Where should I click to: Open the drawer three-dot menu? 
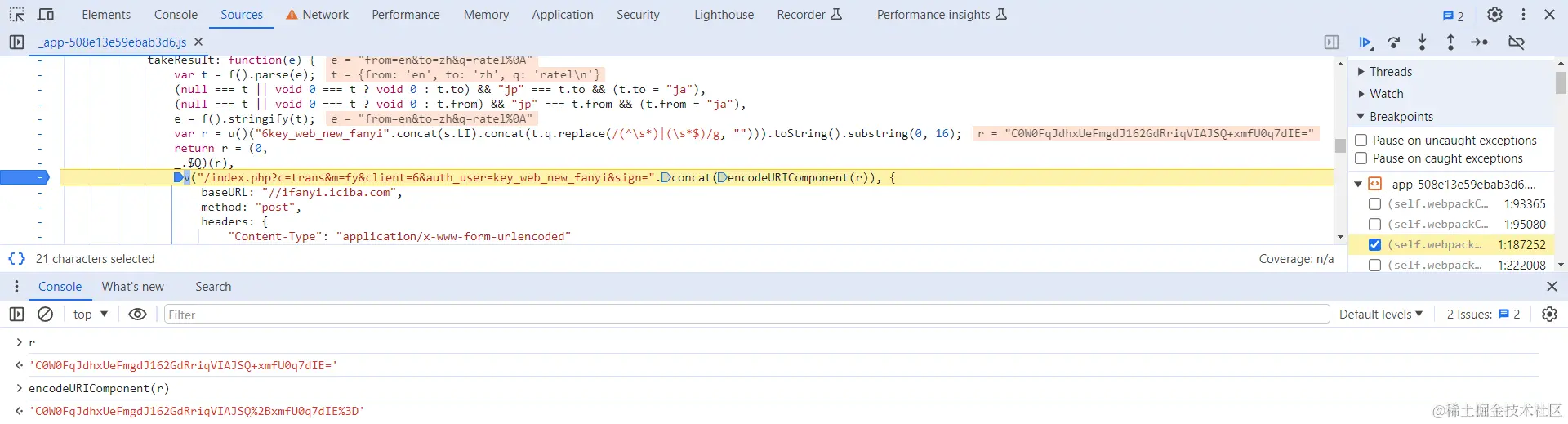(16, 287)
